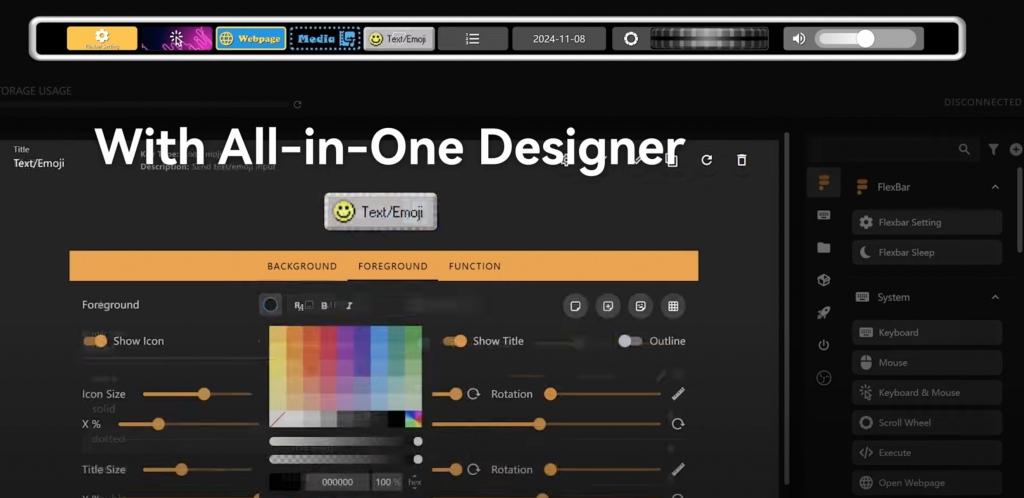The width and height of the screenshot is (1024, 498).
Task: Click the ruler icon beside Icon Rotation
Action: coord(679,394)
